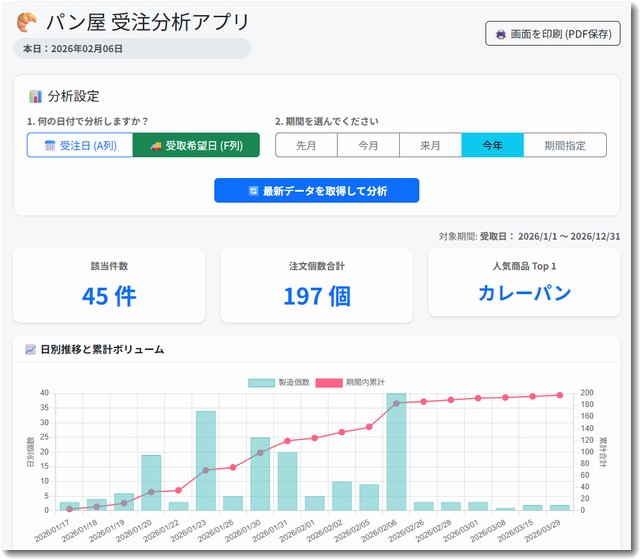
Task: Click 最新データを取得して分析 button
Action: tap(317, 191)
